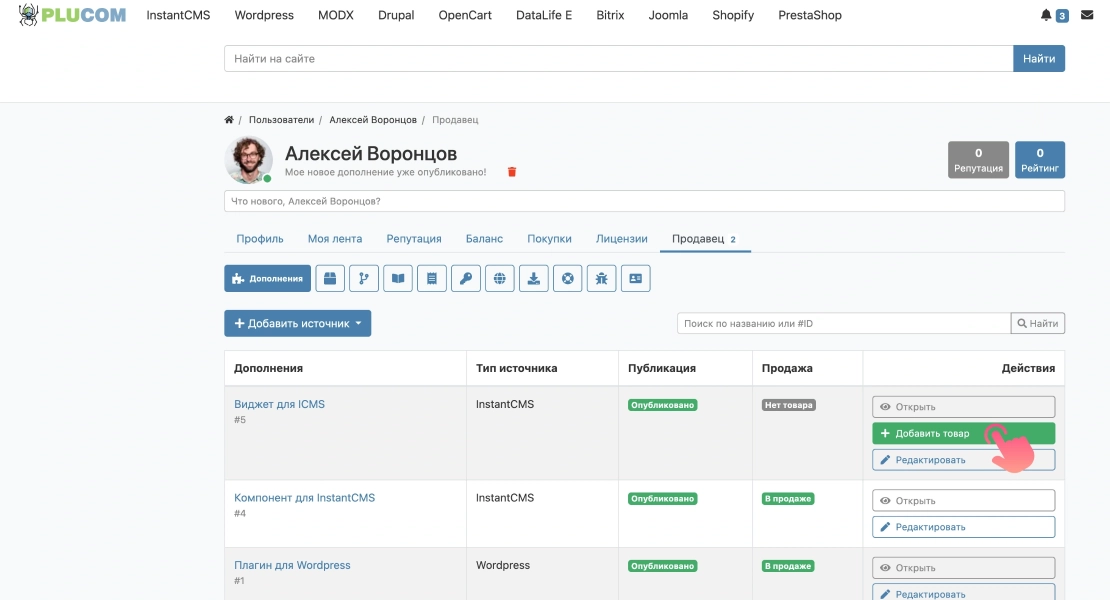Click the Дополнения button
The width and height of the screenshot is (1110, 600).
tap(268, 279)
